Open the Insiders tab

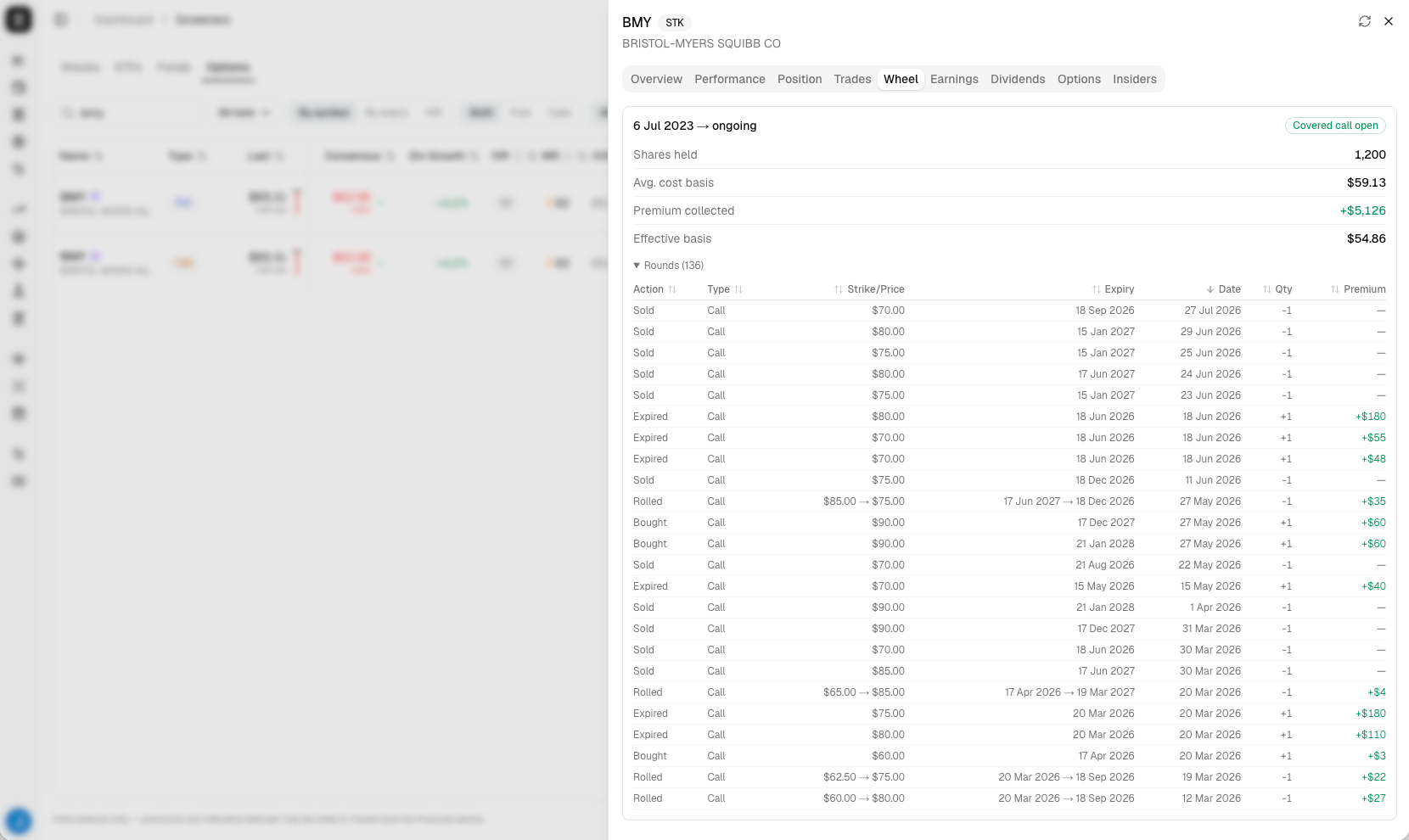click(x=1135, y=79)
